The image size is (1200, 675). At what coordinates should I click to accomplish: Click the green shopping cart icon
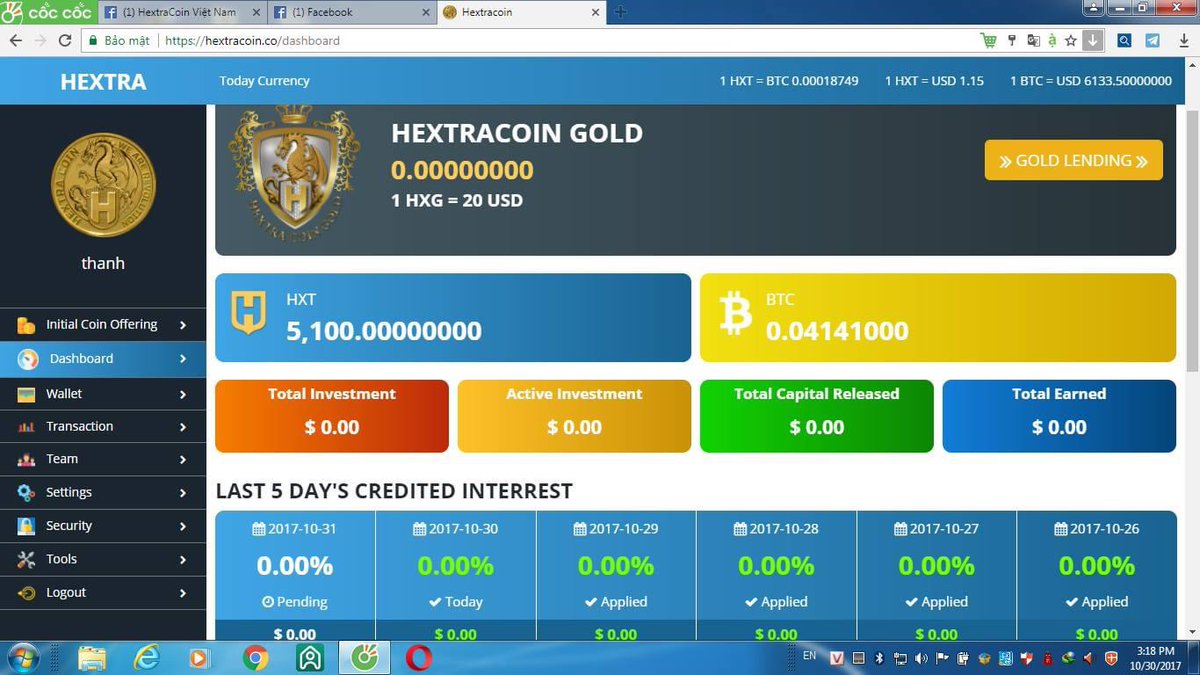(989, 41)
